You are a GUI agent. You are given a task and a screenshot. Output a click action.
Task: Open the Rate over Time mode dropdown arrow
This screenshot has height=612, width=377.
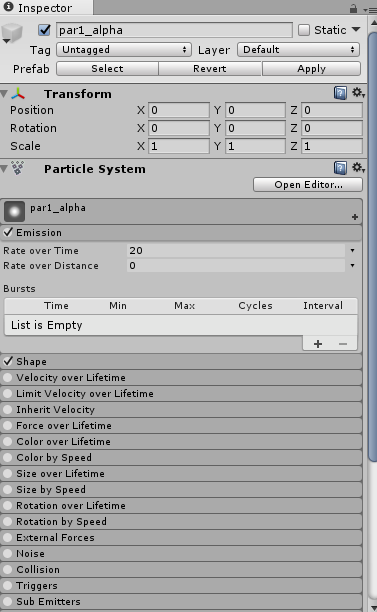click(x=352, y=251)
